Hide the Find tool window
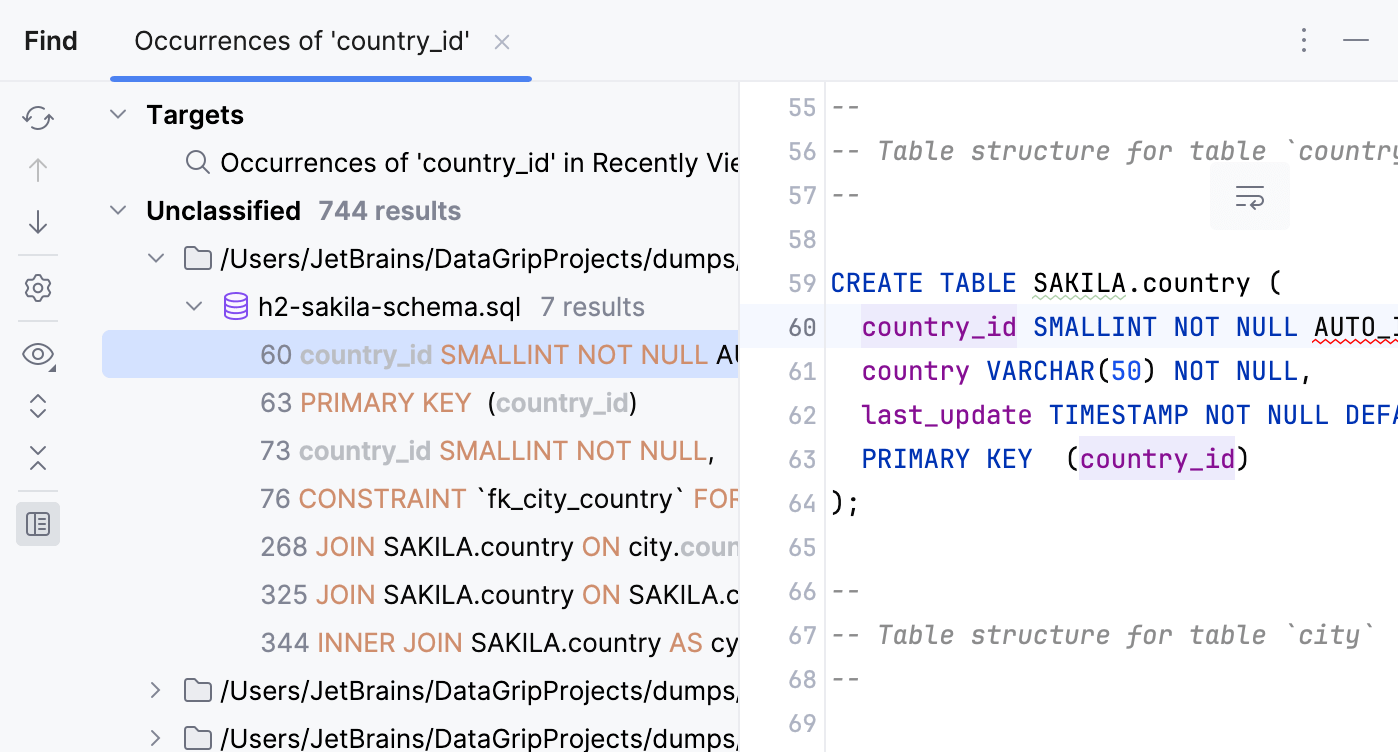Image resolution: width=1398 pixels, height=752 pixels. (x=1356, y=41)
